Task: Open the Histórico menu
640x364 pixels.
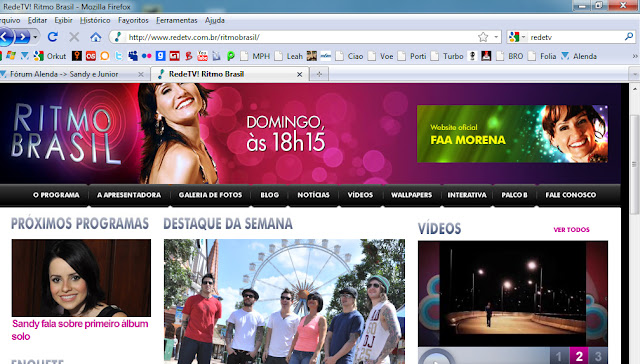Action: pyautogui.click(x=95, y=20)
